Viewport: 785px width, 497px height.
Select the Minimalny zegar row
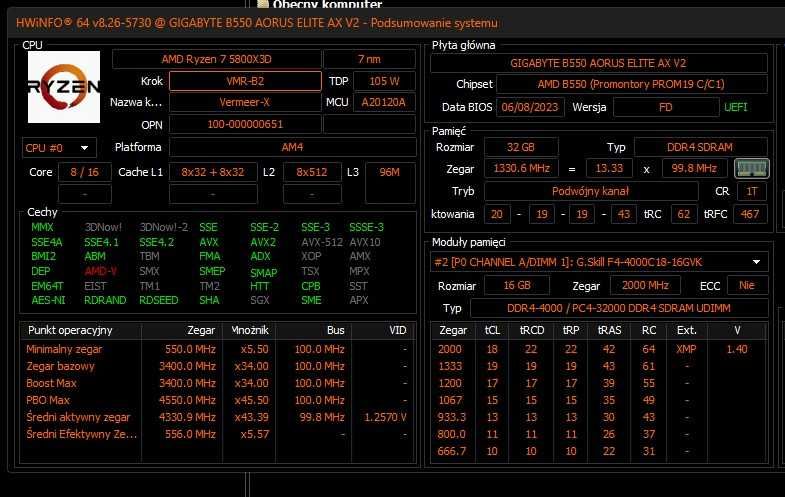pyautogui.click(x=218, y=349)
